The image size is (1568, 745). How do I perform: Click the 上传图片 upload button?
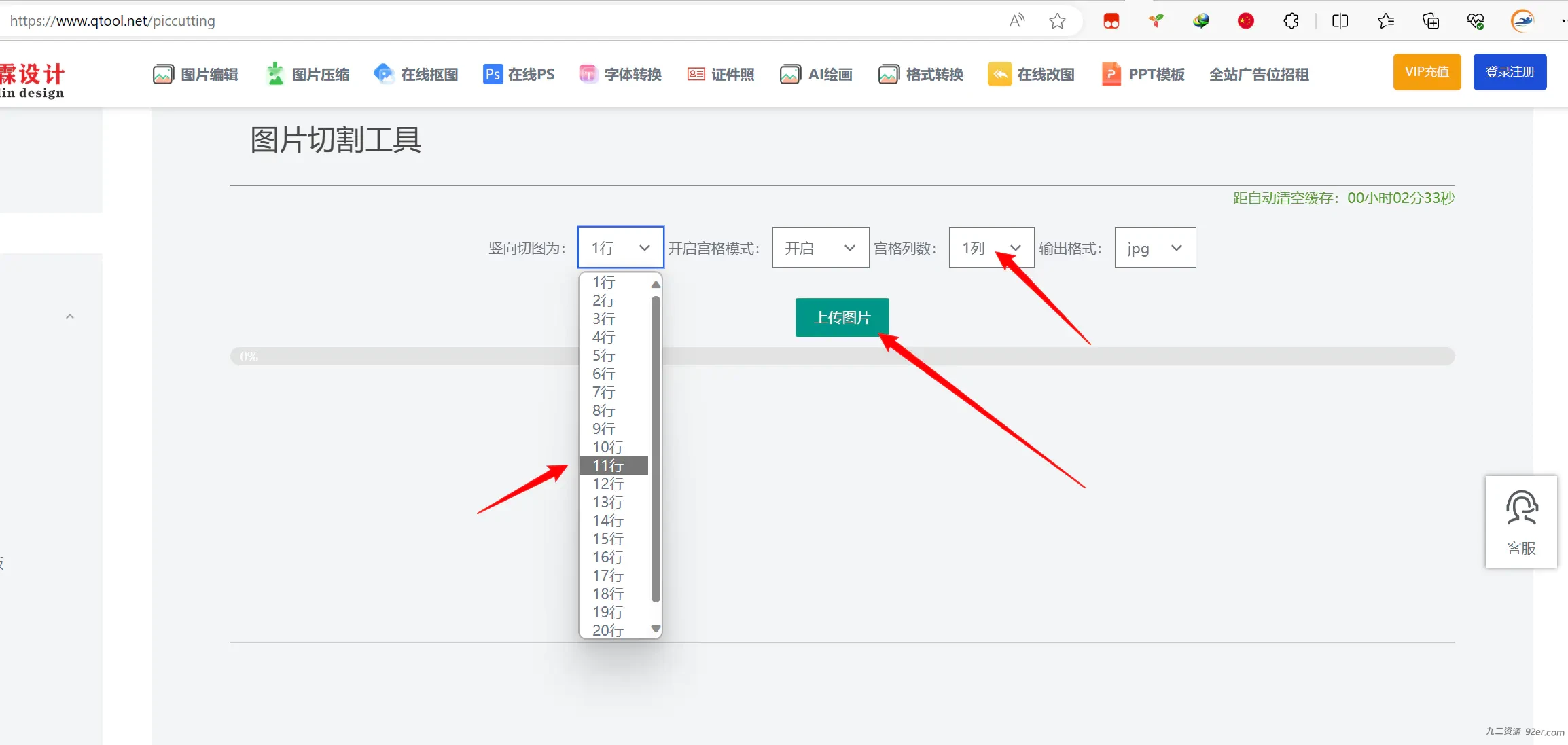(842, 317)
